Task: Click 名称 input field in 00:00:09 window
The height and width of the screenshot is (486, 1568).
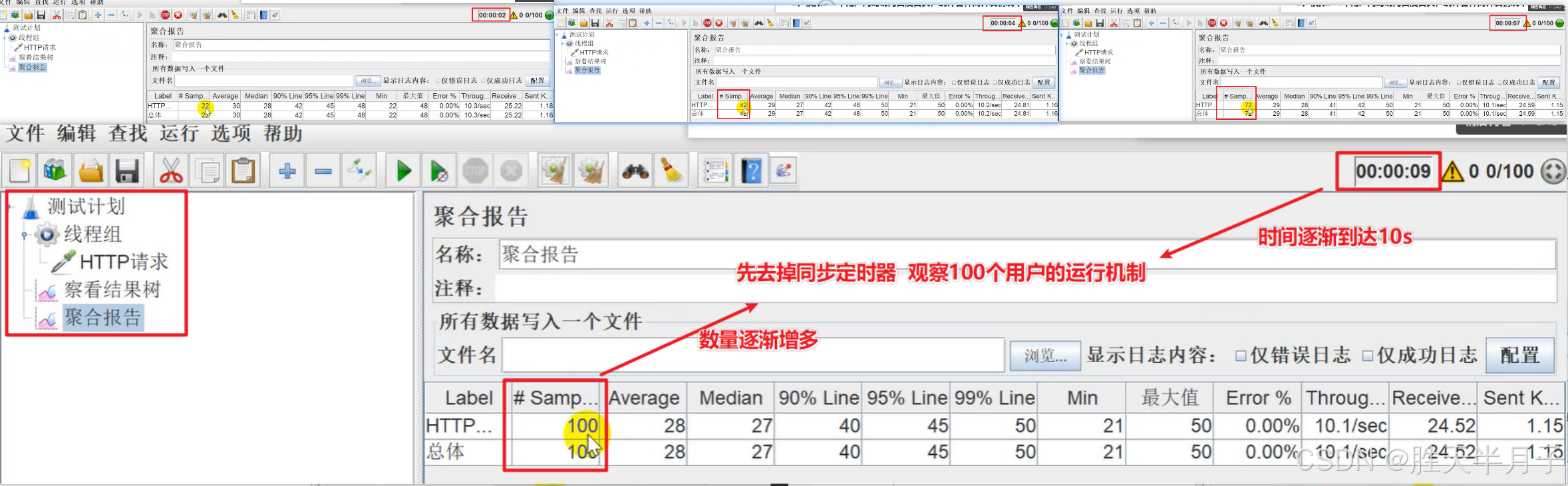Action: pos(1027,254)
